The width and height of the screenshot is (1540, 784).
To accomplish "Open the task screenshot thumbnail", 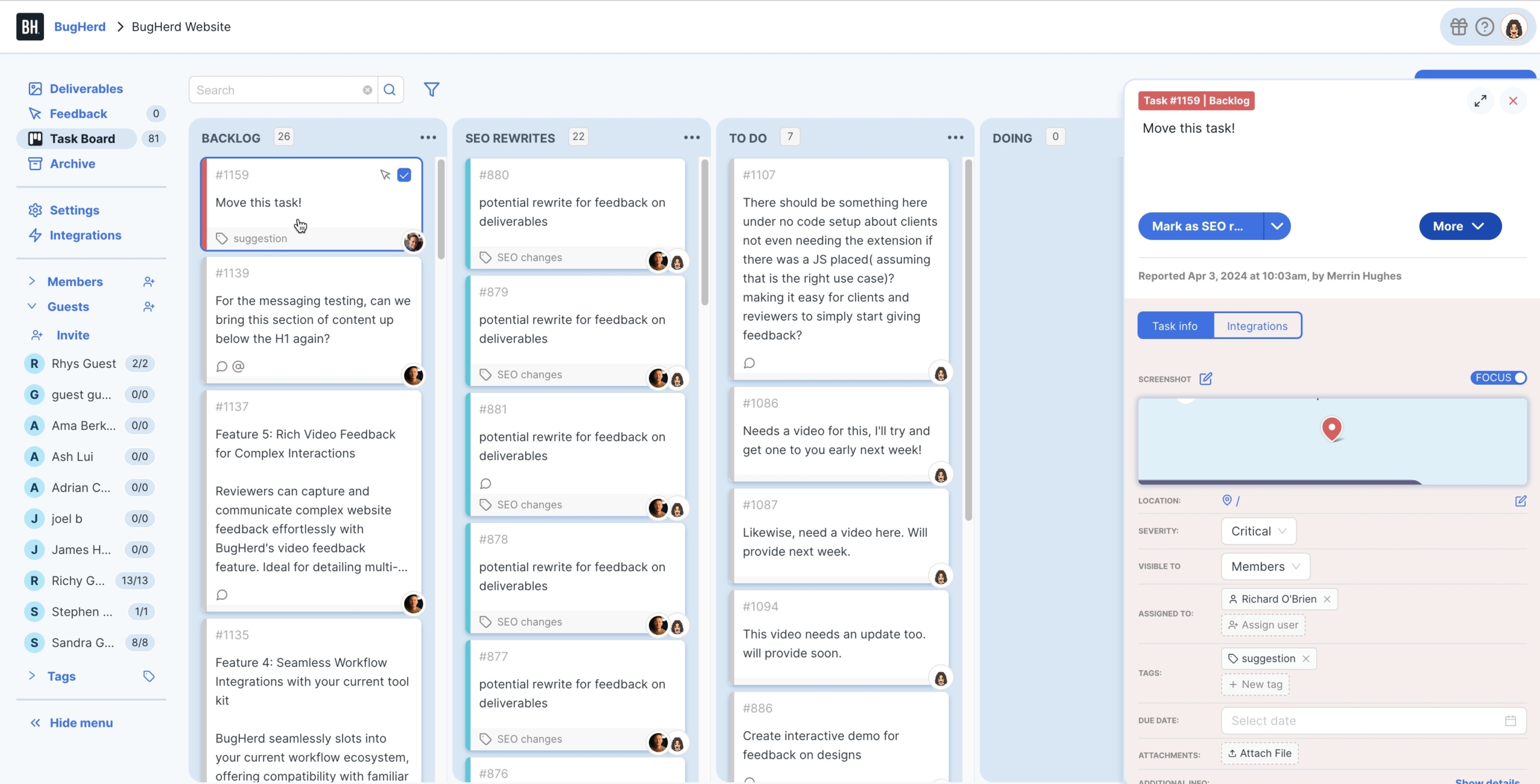I will pos(1332,441).
